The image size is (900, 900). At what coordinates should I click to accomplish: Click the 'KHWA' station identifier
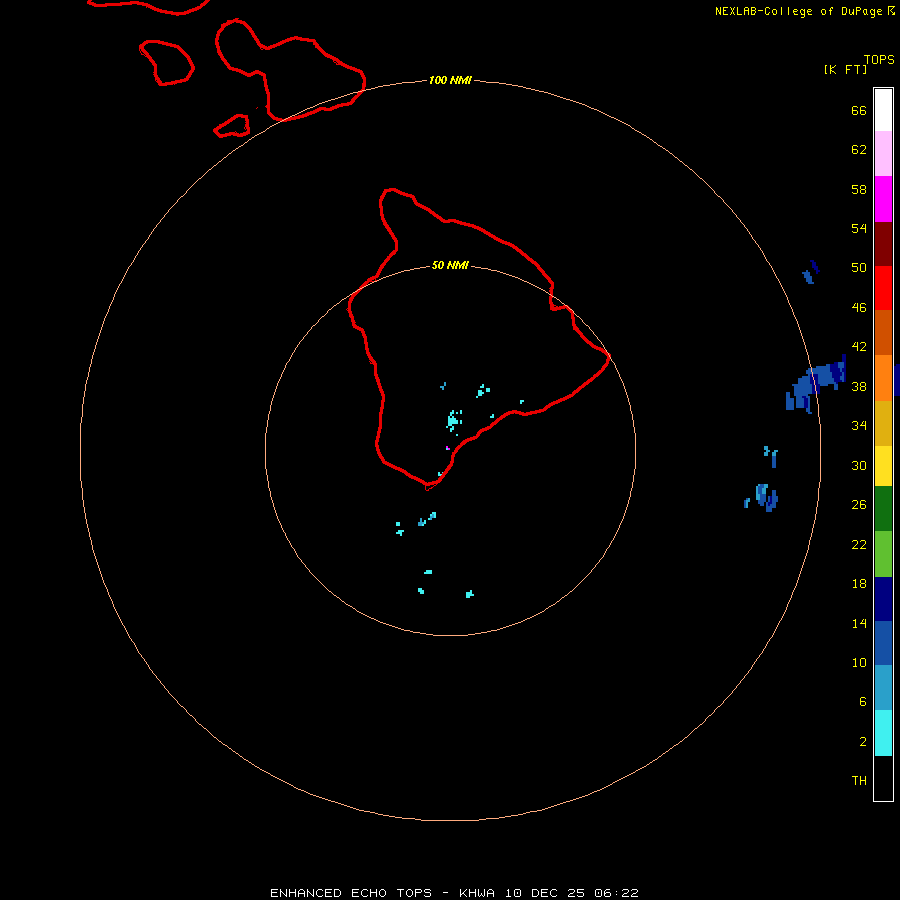[476, 893]
